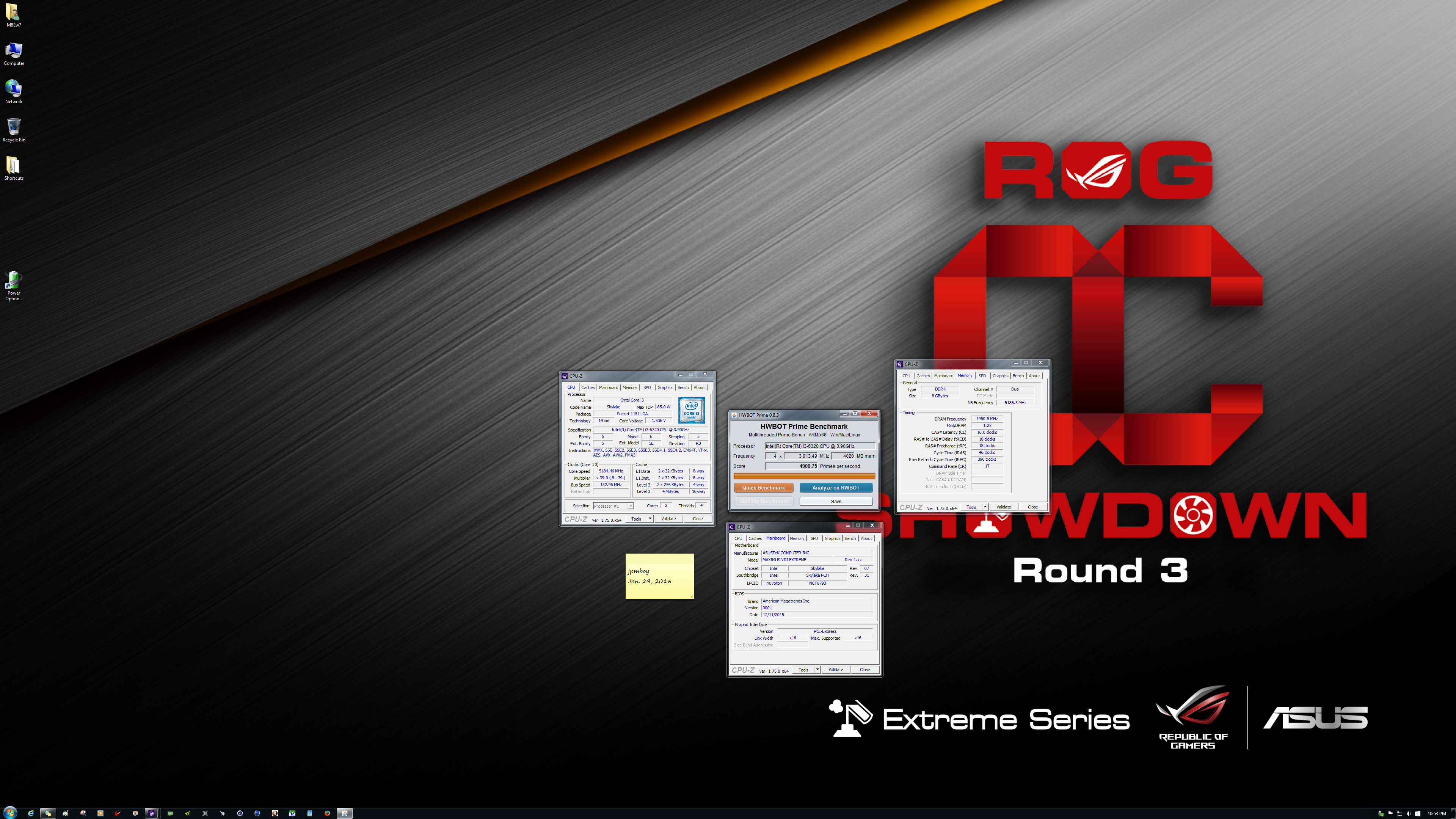Expand Tools arrow in CPU-Z Mainboard window
The height and width of the screenshot is (819, 1456).
[x=817, y=669]
